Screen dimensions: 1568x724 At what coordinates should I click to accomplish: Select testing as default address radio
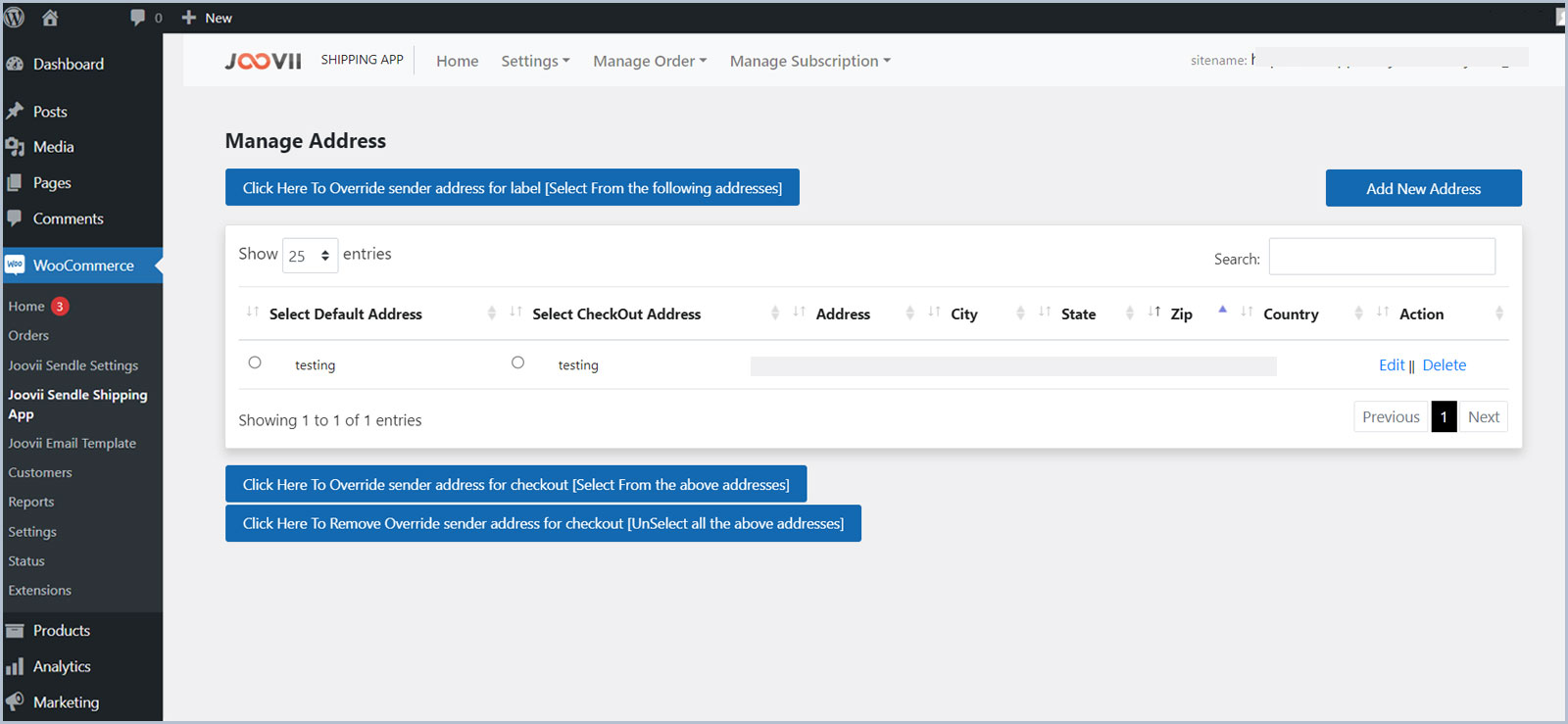pyautogui.click(x=255, y=362)
